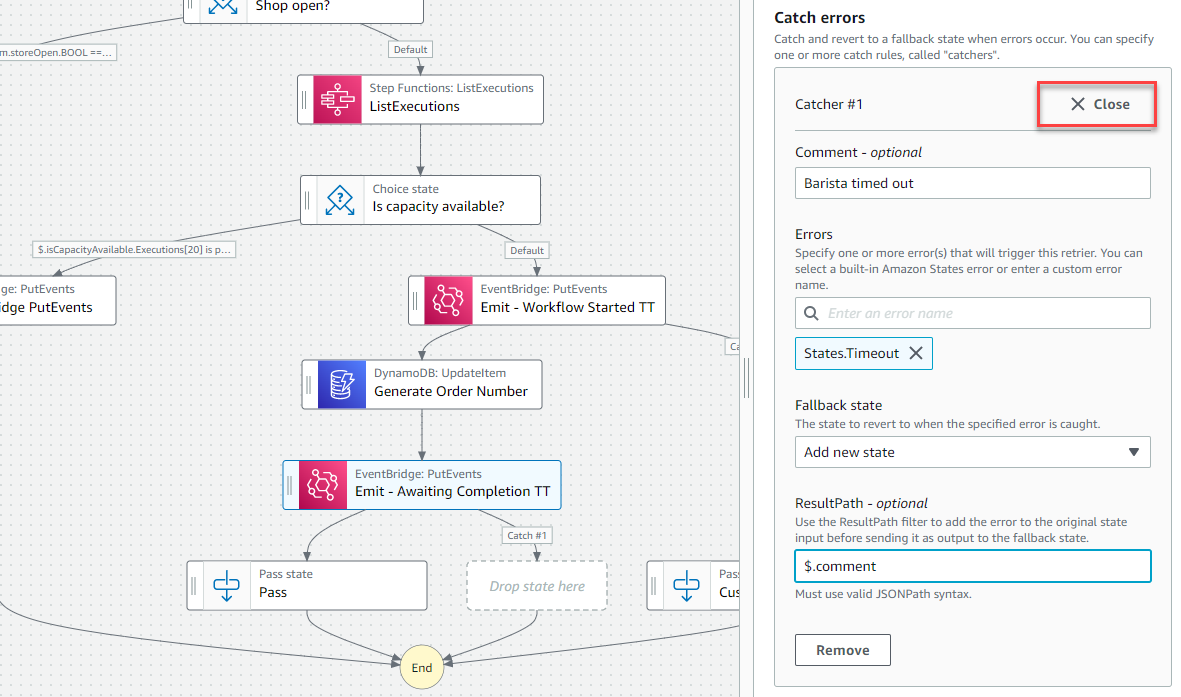
Task: Click the EventBridge icon on Emit - Workflow Started TT
Action: coord(448,301)
